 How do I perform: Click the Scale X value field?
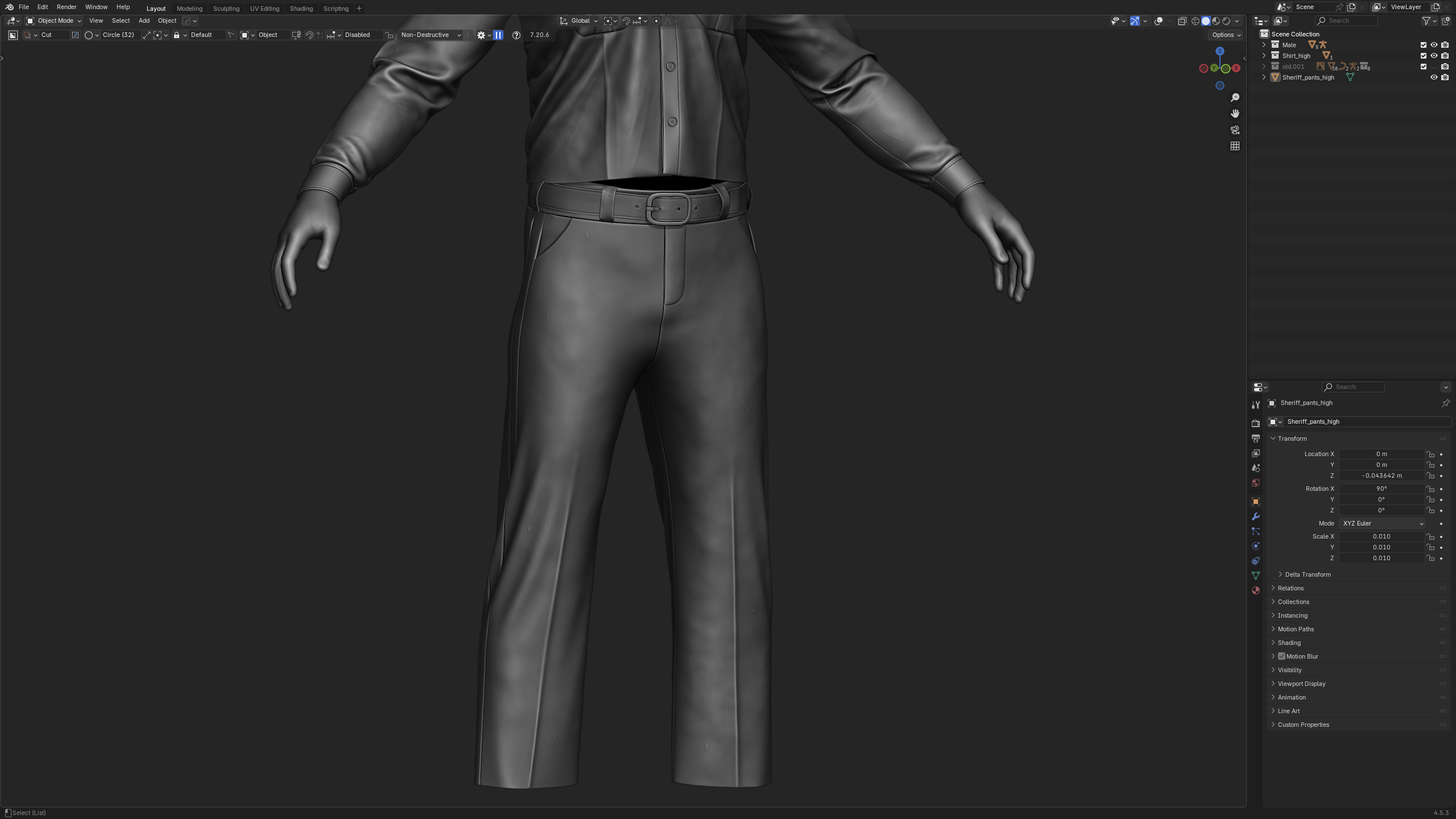point(1381,536)
